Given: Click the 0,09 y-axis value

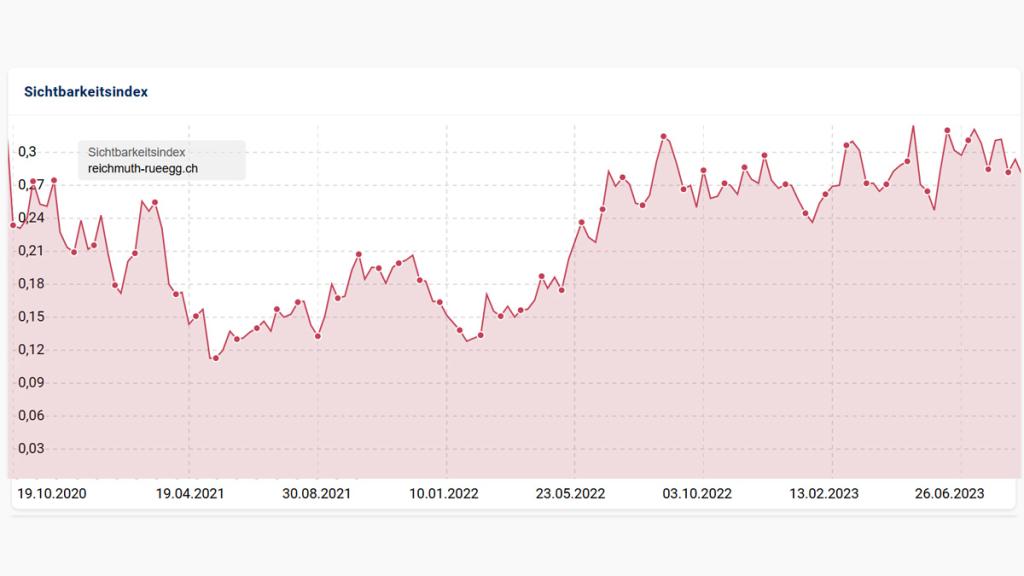Looking at the screenshot, I should (30, 383).
